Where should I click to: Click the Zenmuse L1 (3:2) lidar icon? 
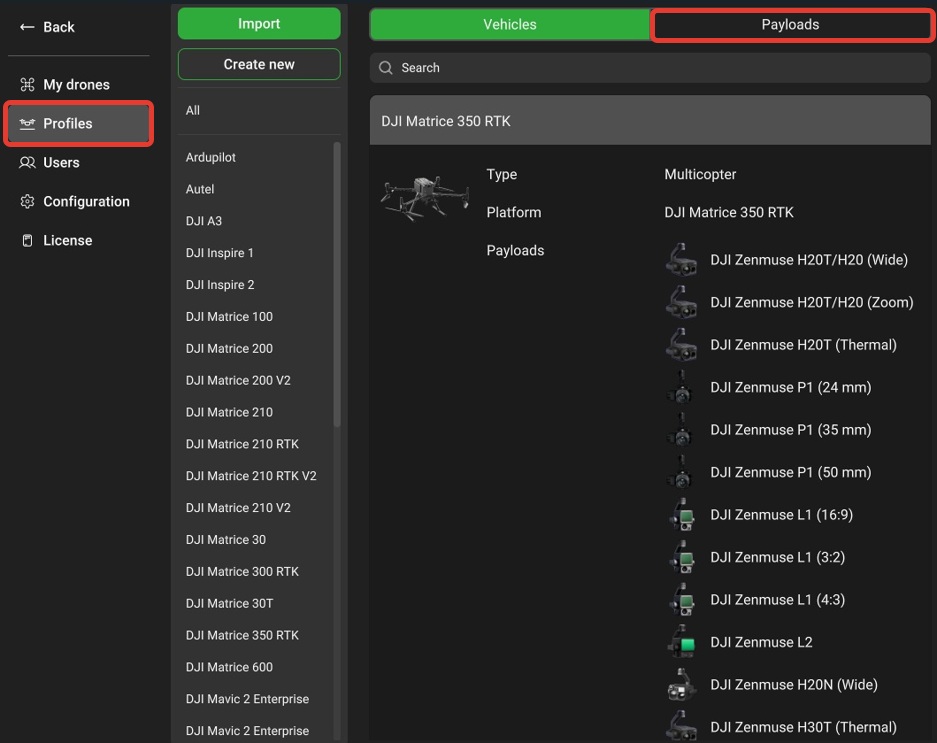pyautogui.click(x=682, y=557)
